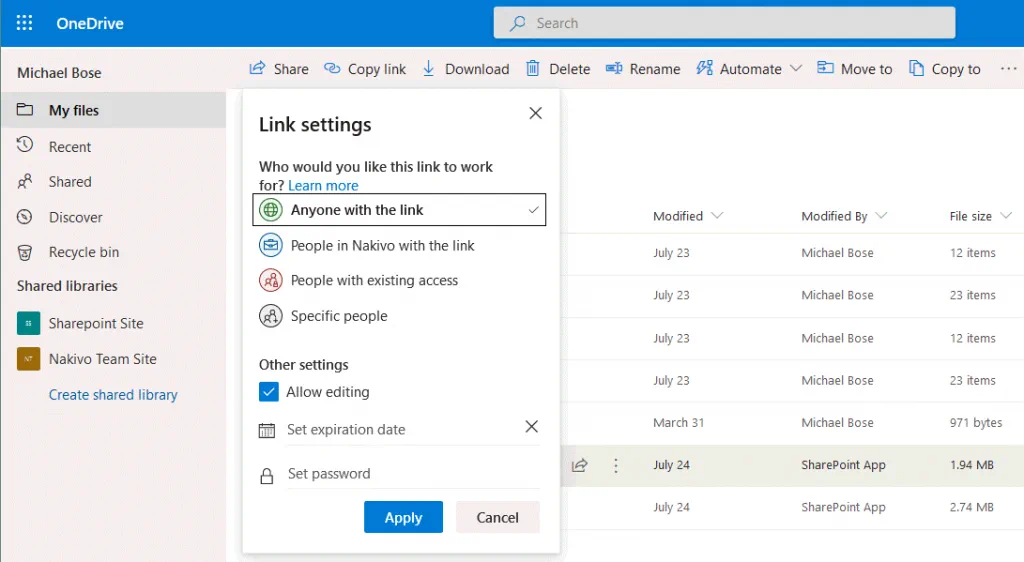Expand the Automate dropdown menu

[x=795, y=68]
